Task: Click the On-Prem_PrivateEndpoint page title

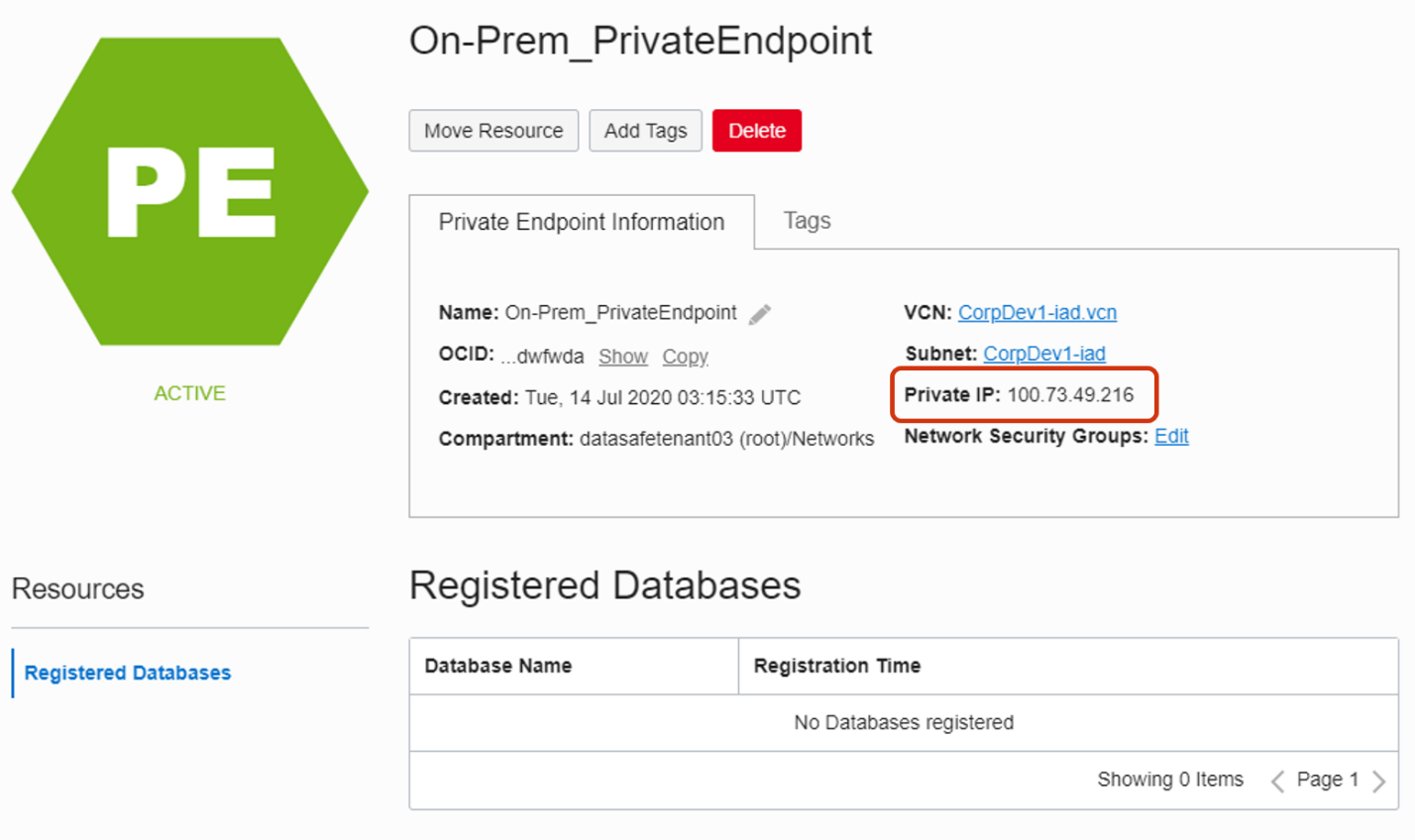Action: pyautogui.click(x=640, y=42)
